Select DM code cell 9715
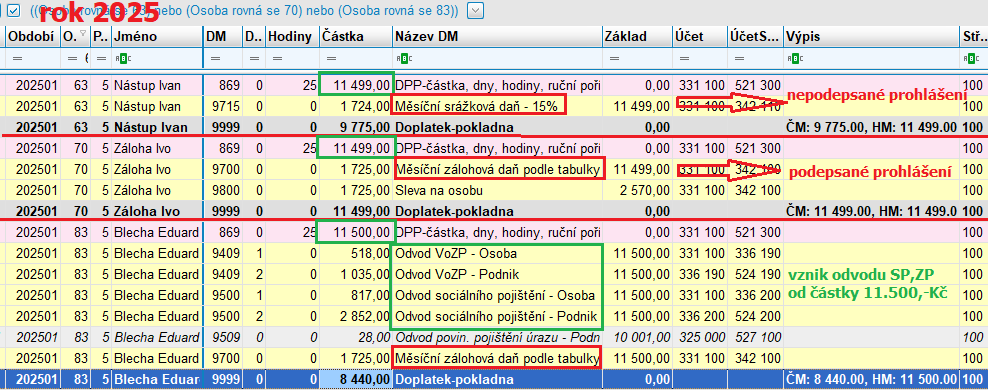The image size is (988, 391). (223, 106)
